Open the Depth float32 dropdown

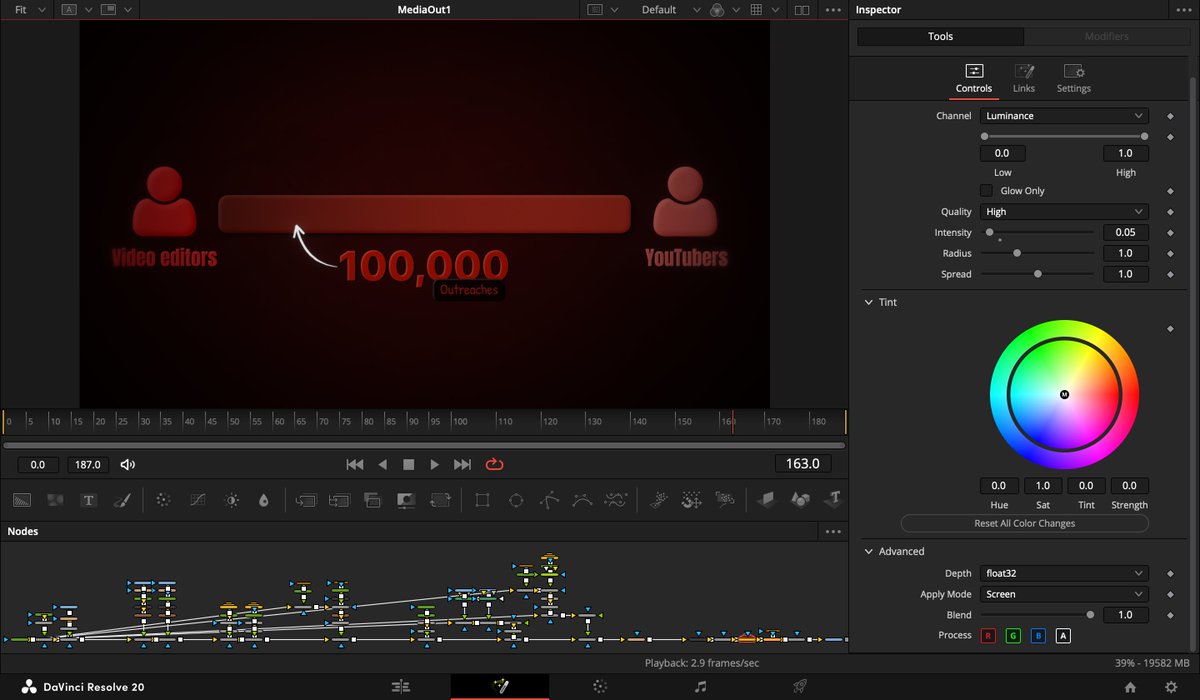point(1065,574)
